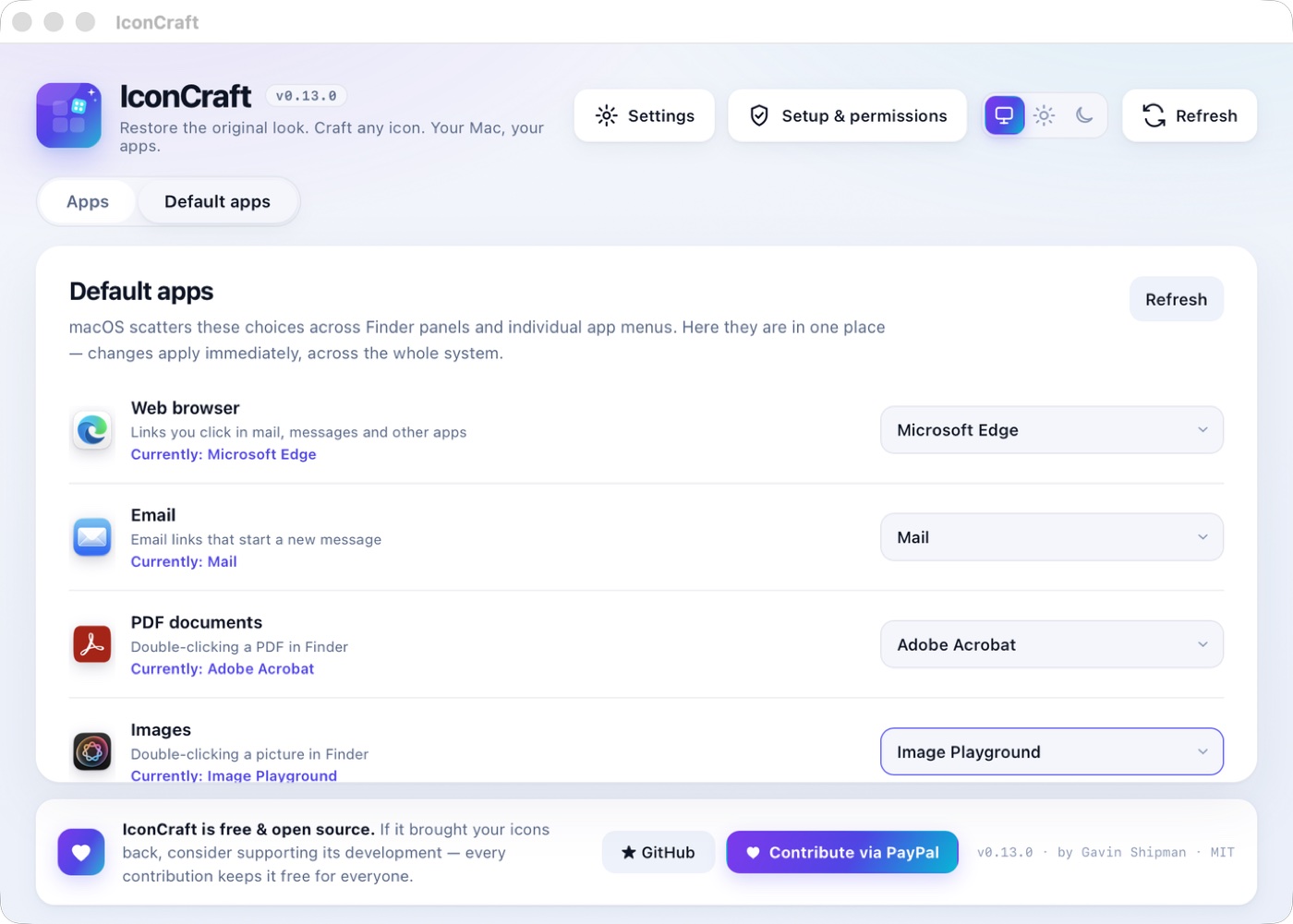Open Setup & permissions
The height and width of the screenshot is (924, 1293).
847,115
